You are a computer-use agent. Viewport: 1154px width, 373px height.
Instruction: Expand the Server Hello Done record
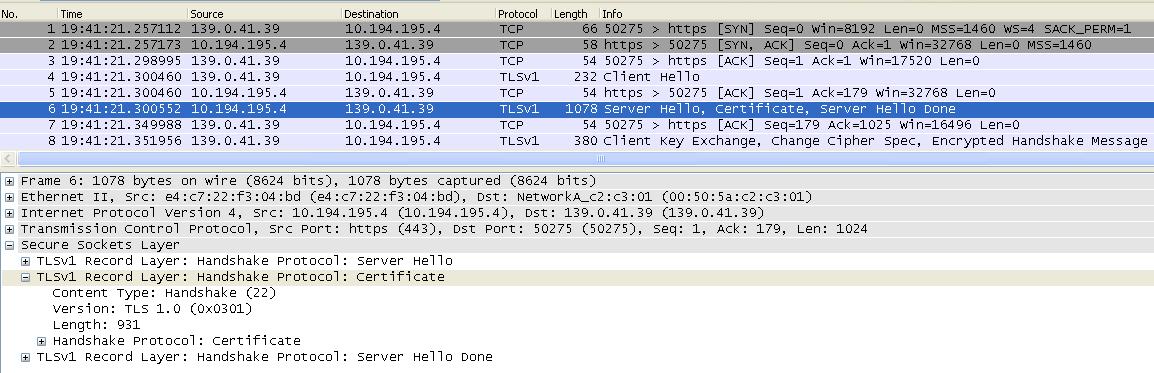pos(25,358)
